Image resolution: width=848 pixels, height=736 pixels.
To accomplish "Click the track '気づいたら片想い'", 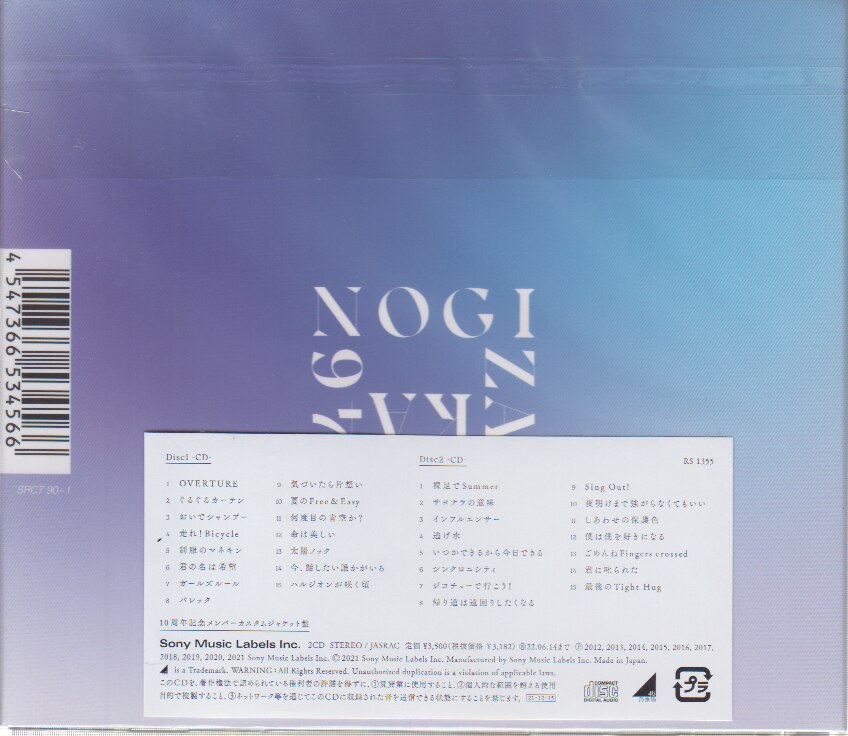I will pyautogui.click(x=327, y=485).
